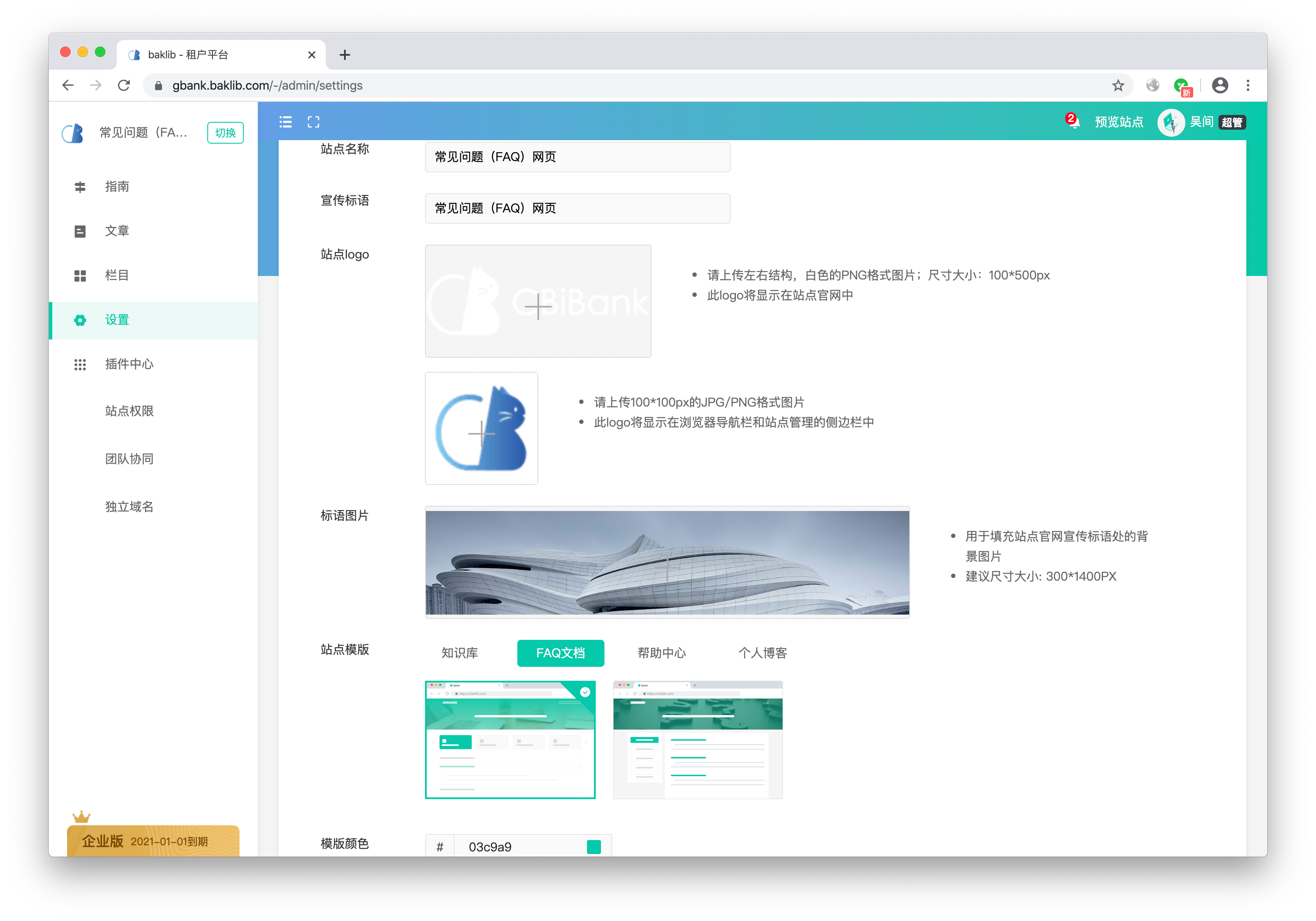This screenshot has height=921, width=1316.
Task: Open Chrome's three-dot menu
Action: coord(1248,85)
